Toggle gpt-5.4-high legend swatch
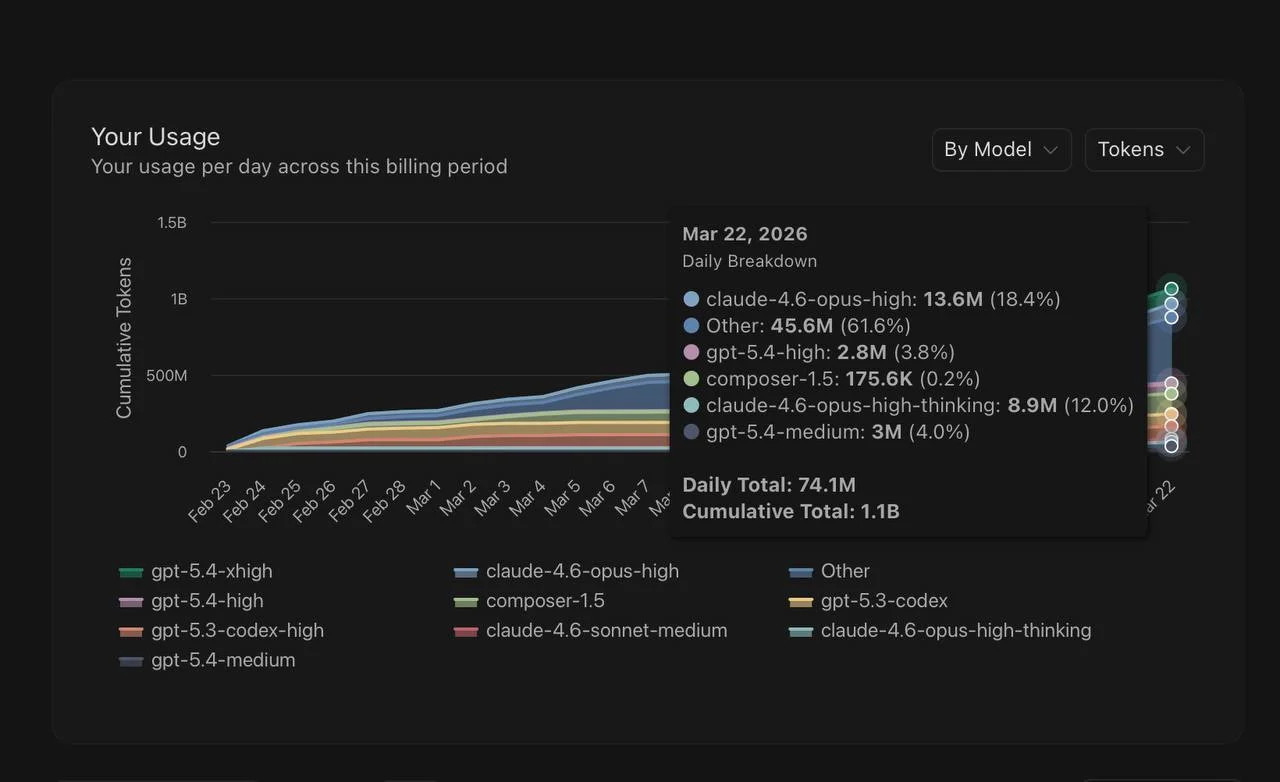The width and height of the screenshot is (1280, 782). pos(131,602)
